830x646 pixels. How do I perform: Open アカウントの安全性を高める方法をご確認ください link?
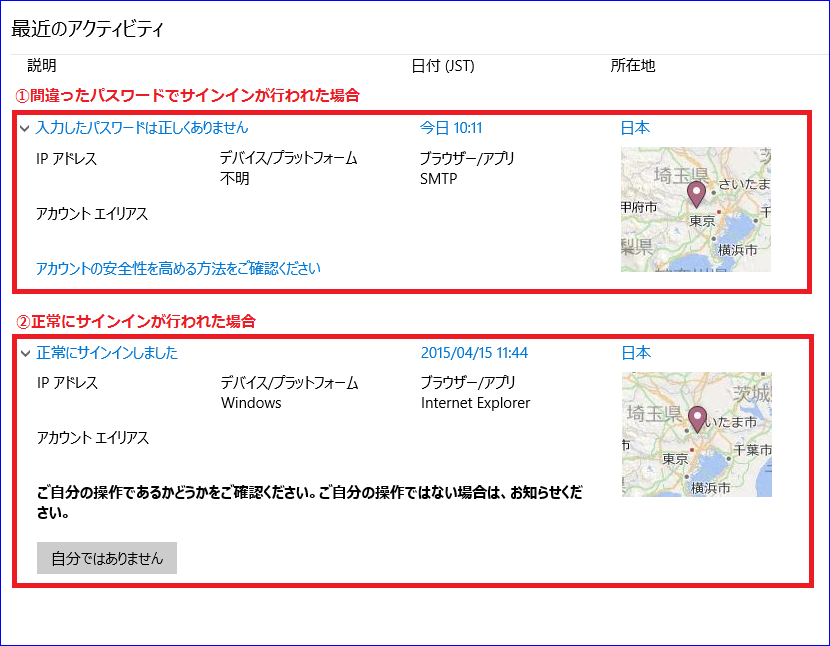click(178, 268)
